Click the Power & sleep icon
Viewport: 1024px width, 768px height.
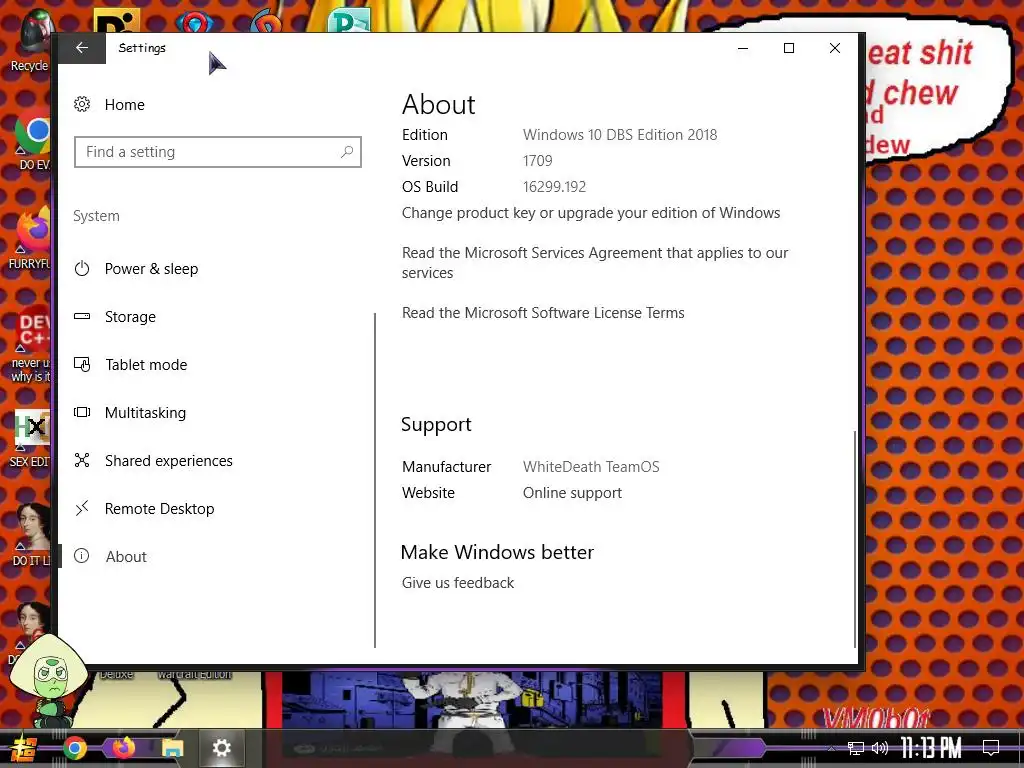[82, 269]
